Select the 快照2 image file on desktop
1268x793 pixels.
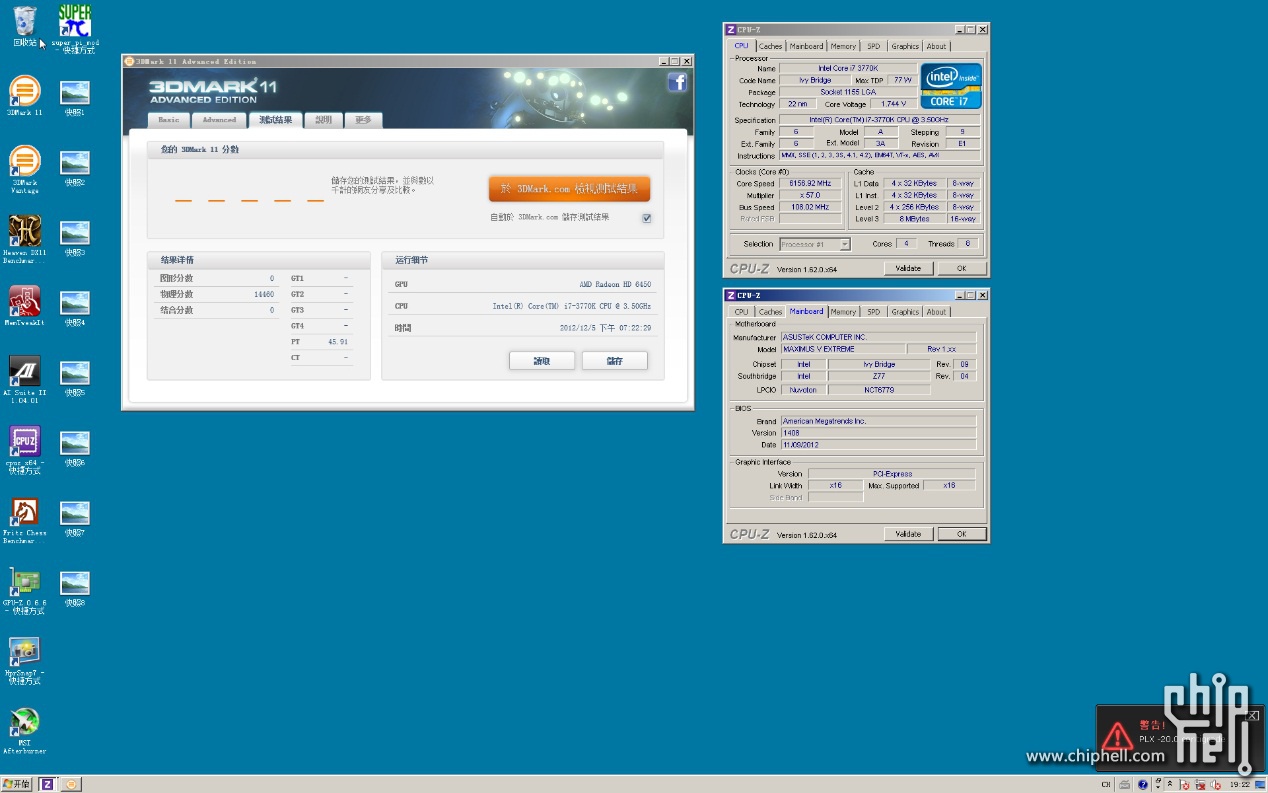point(75,168)
